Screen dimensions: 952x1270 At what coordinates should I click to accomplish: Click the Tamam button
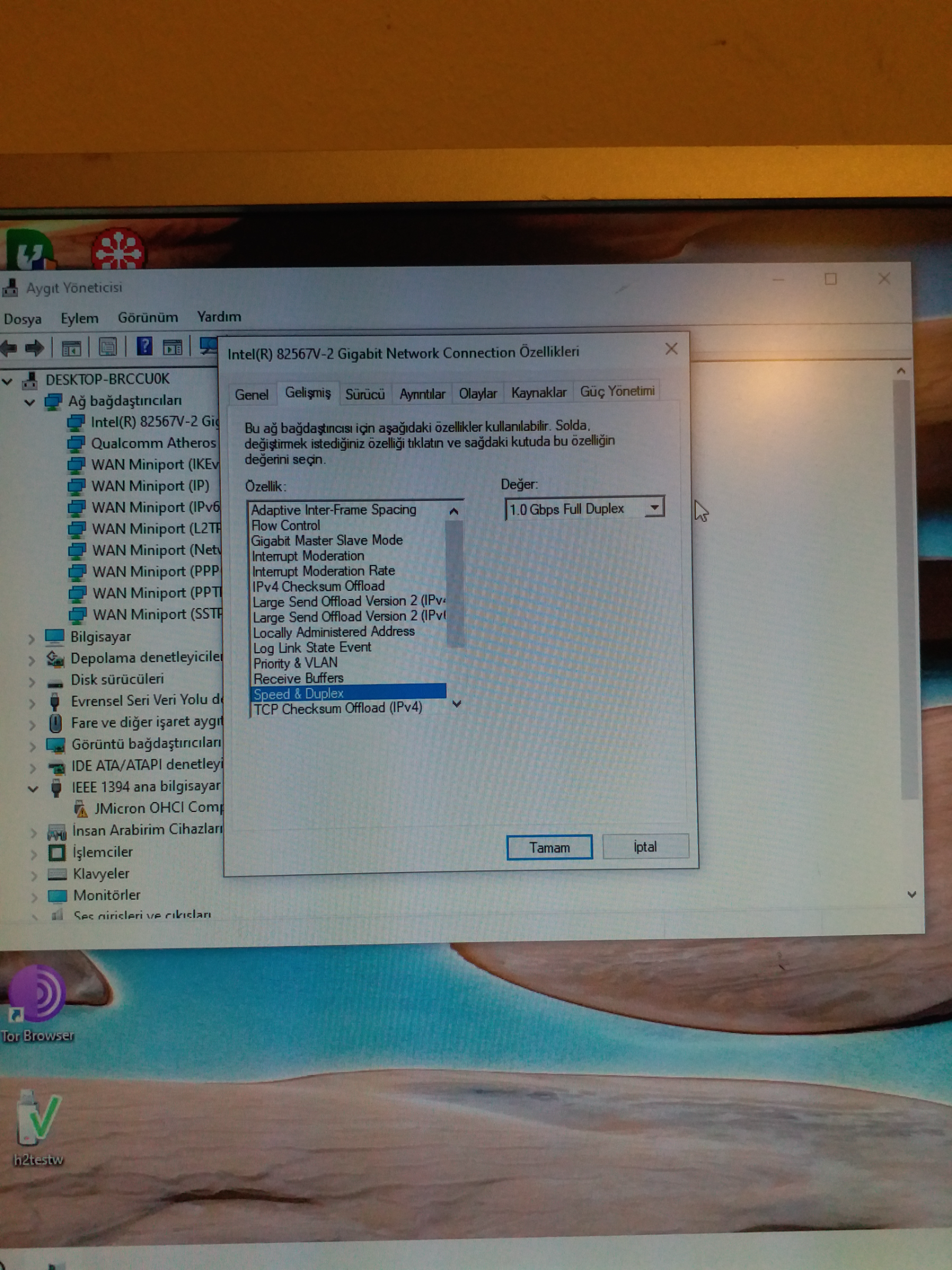(x=549, y=847)
